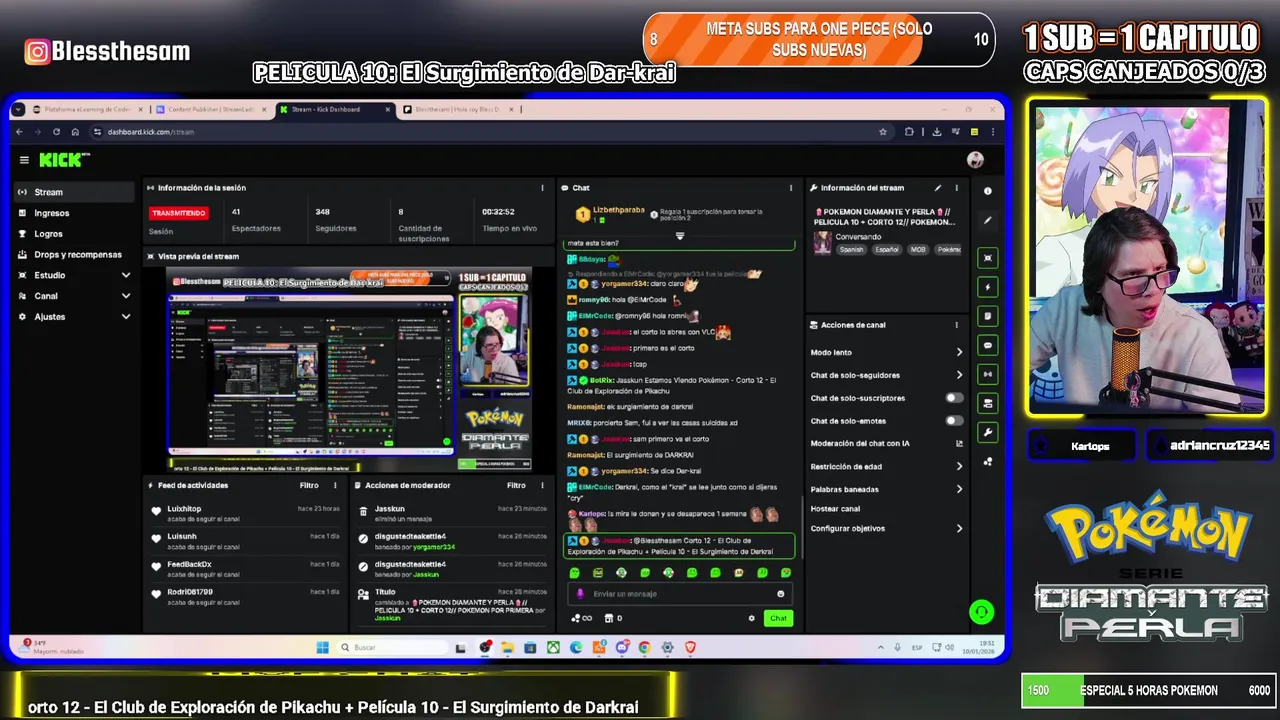Click Filtro in Feed de actividades

point(309,485)
